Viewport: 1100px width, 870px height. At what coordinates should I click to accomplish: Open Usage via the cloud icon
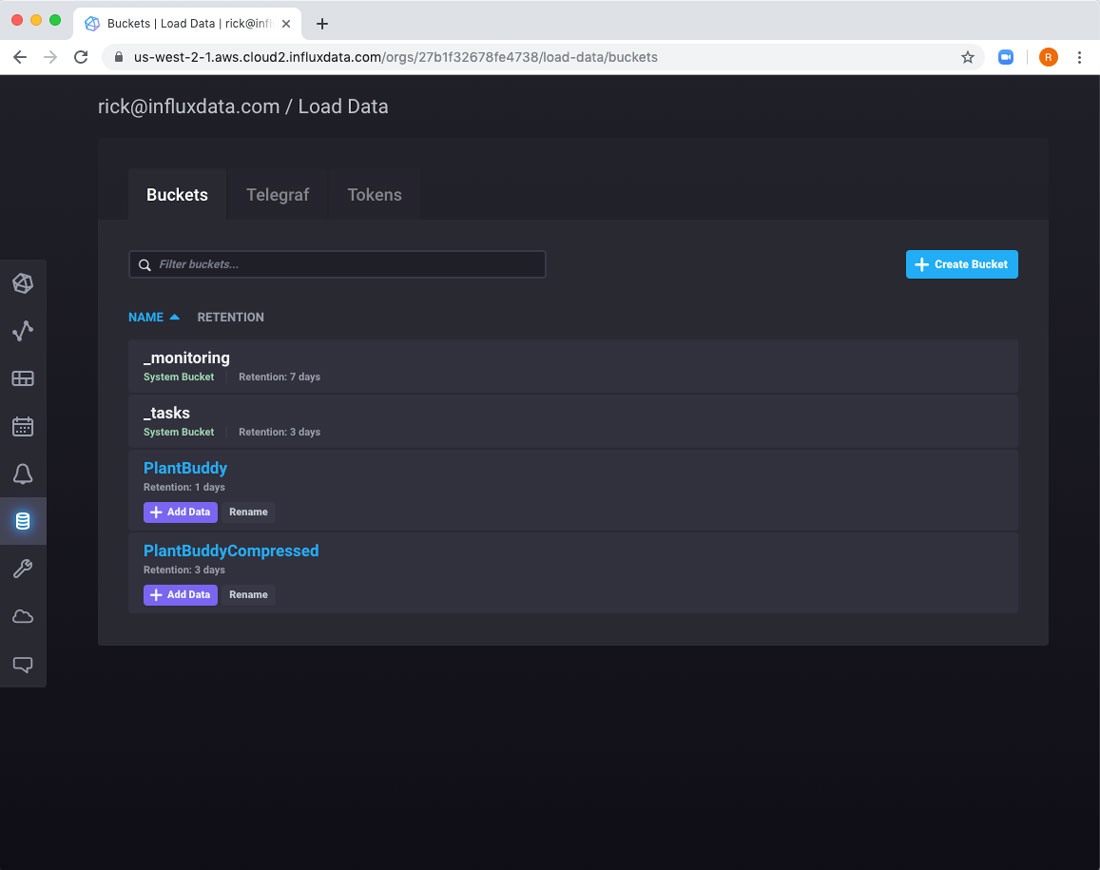click(x=22, y=616)
